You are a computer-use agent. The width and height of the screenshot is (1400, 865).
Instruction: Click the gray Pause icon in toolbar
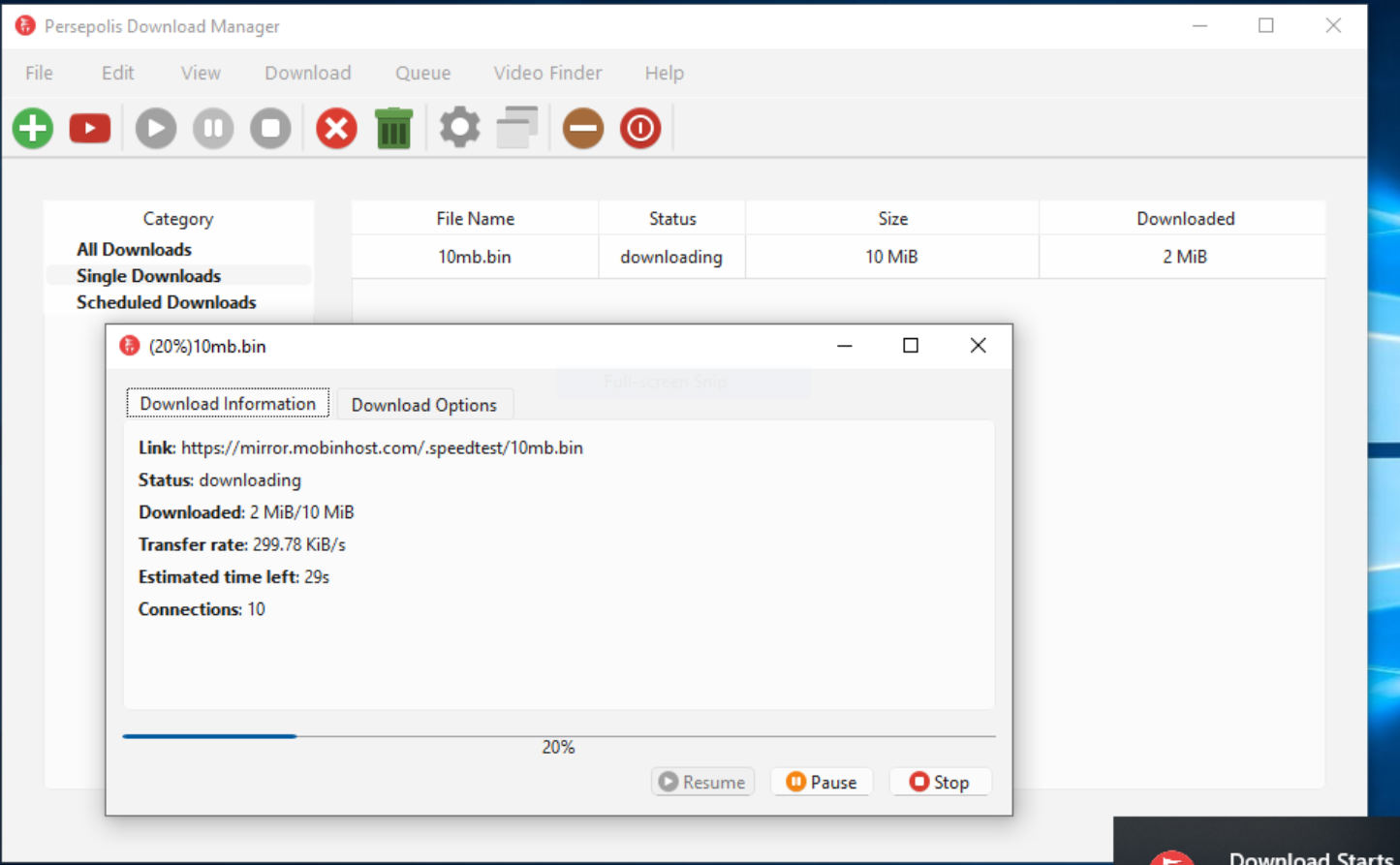click(x=213, y=128)
